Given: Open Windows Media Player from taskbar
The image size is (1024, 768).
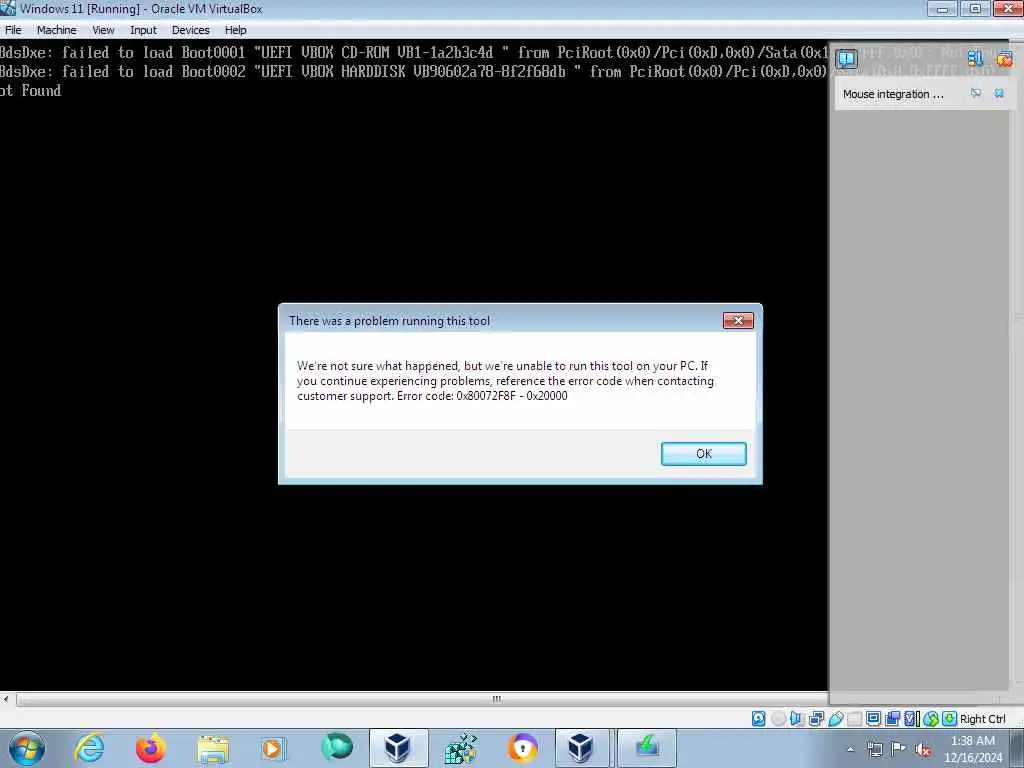Looking at the screenshot, I should coord(272,748).
